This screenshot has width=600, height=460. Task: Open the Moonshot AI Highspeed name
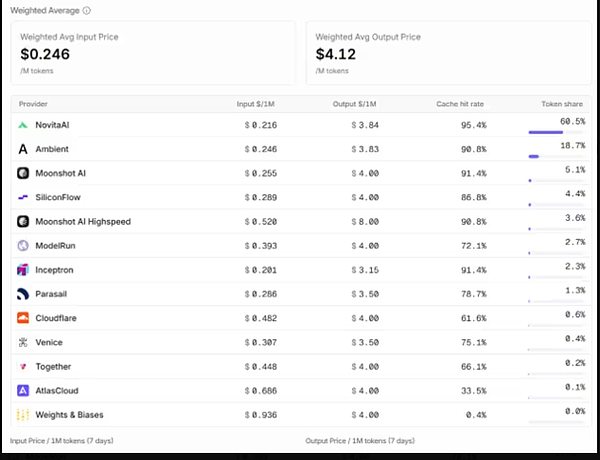(x=83, y=221)
